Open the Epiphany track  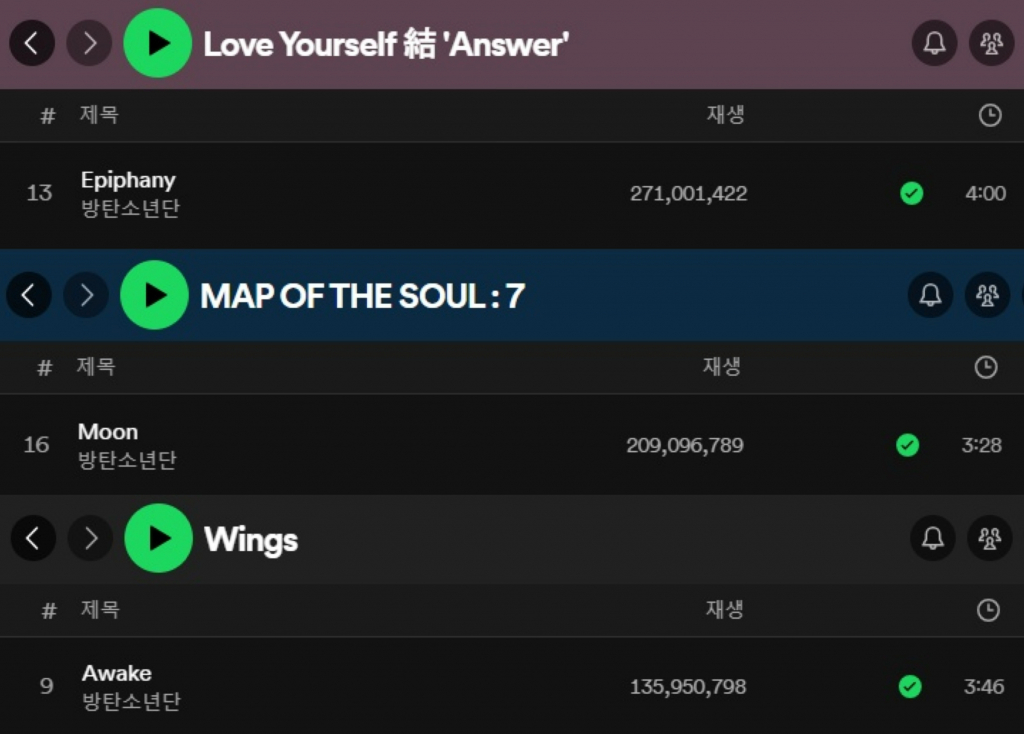(128, 180)
